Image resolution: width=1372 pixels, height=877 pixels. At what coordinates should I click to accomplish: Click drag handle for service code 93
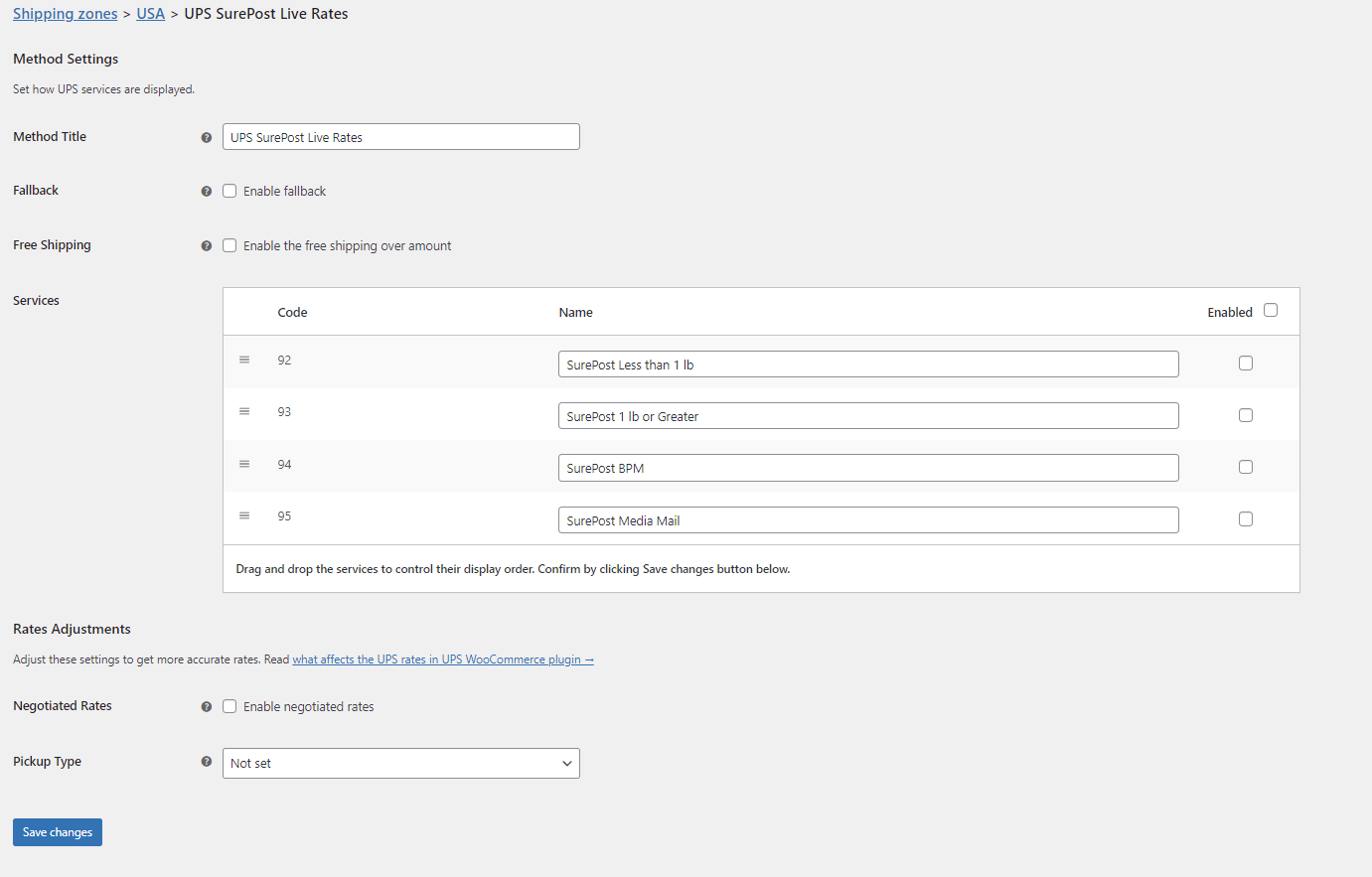pos(244,412)
